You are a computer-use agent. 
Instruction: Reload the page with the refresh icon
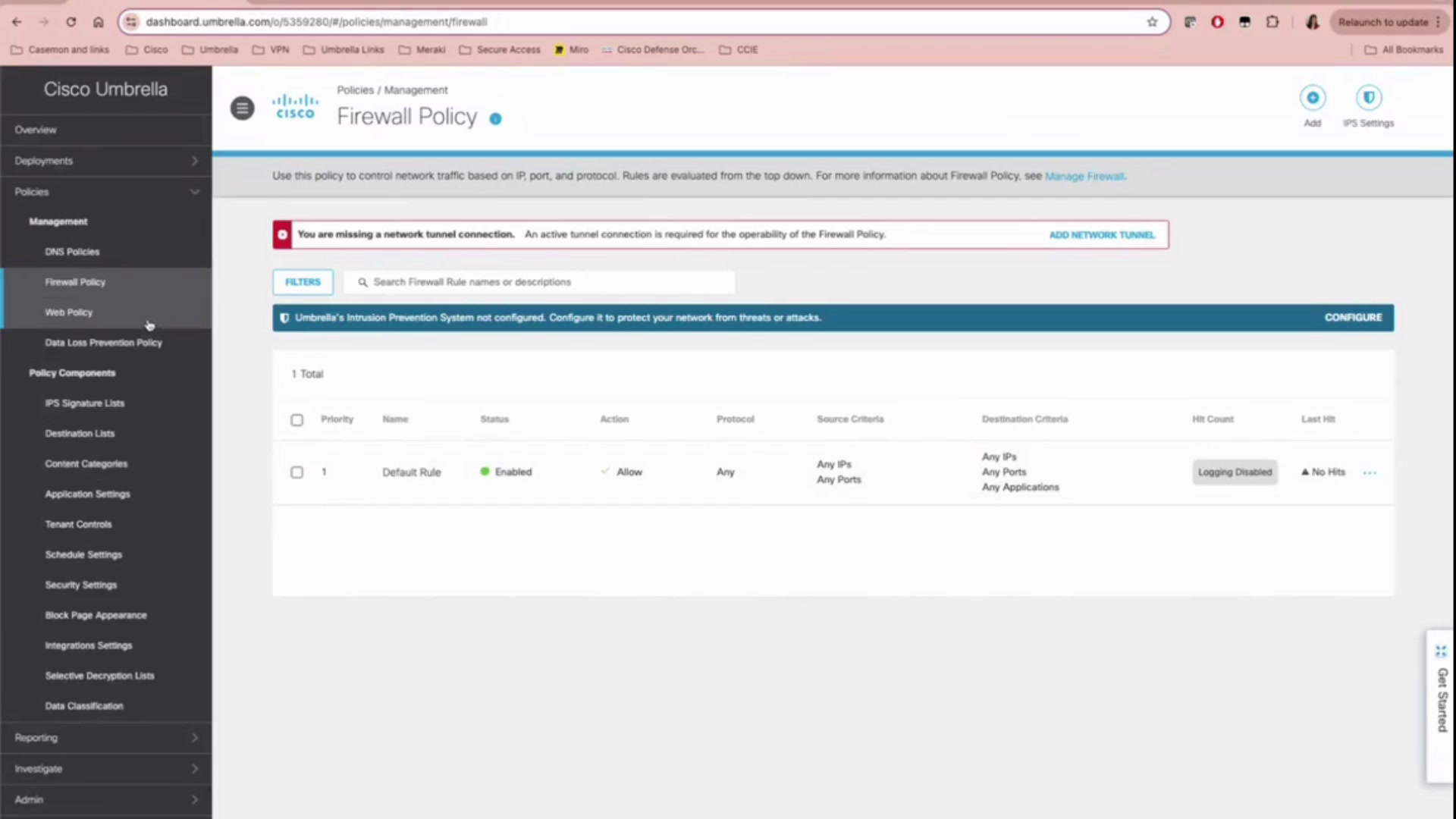tap(71, 22)
